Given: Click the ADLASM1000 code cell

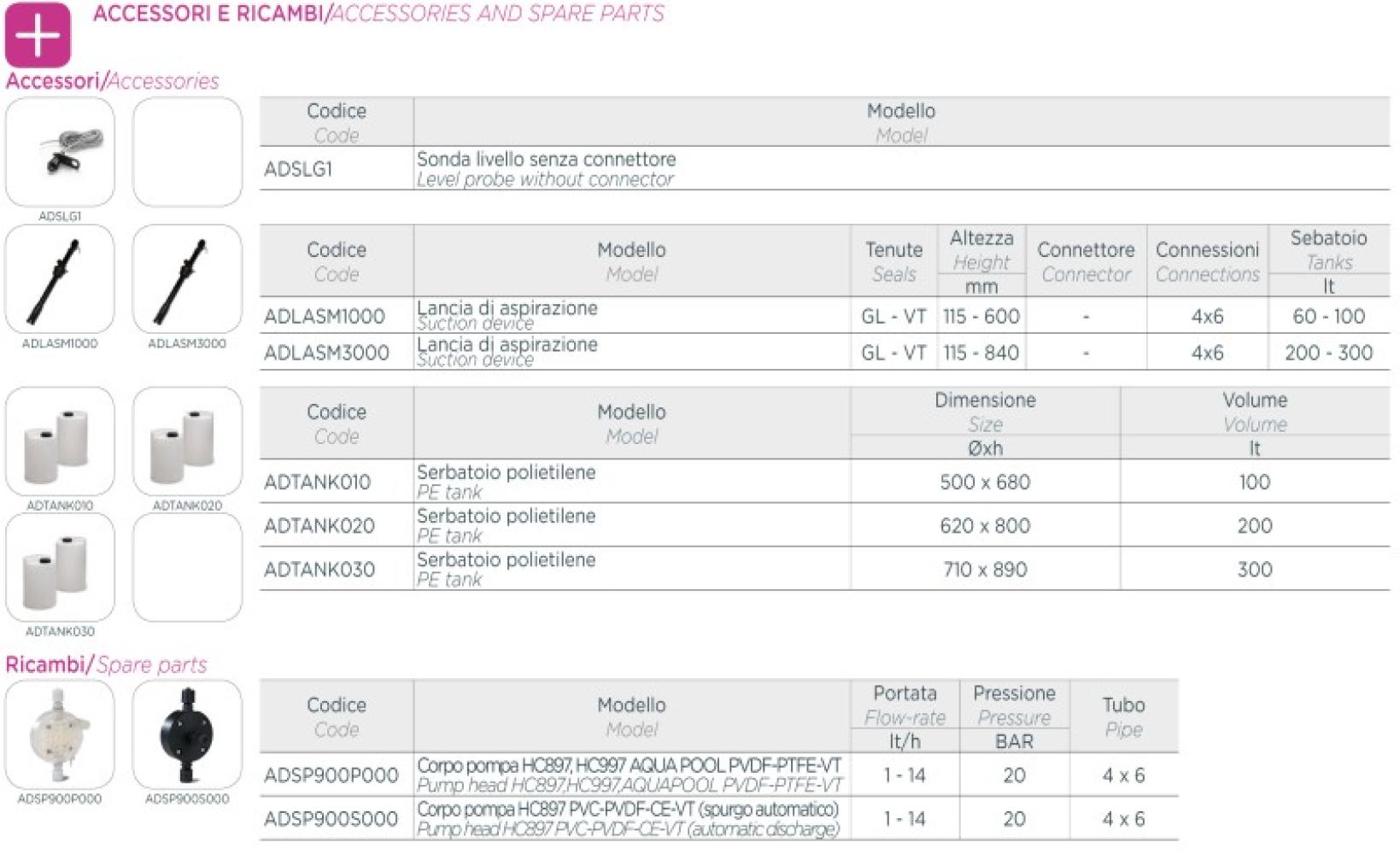Looking at the screenshot, I should (x=324, y=316).
